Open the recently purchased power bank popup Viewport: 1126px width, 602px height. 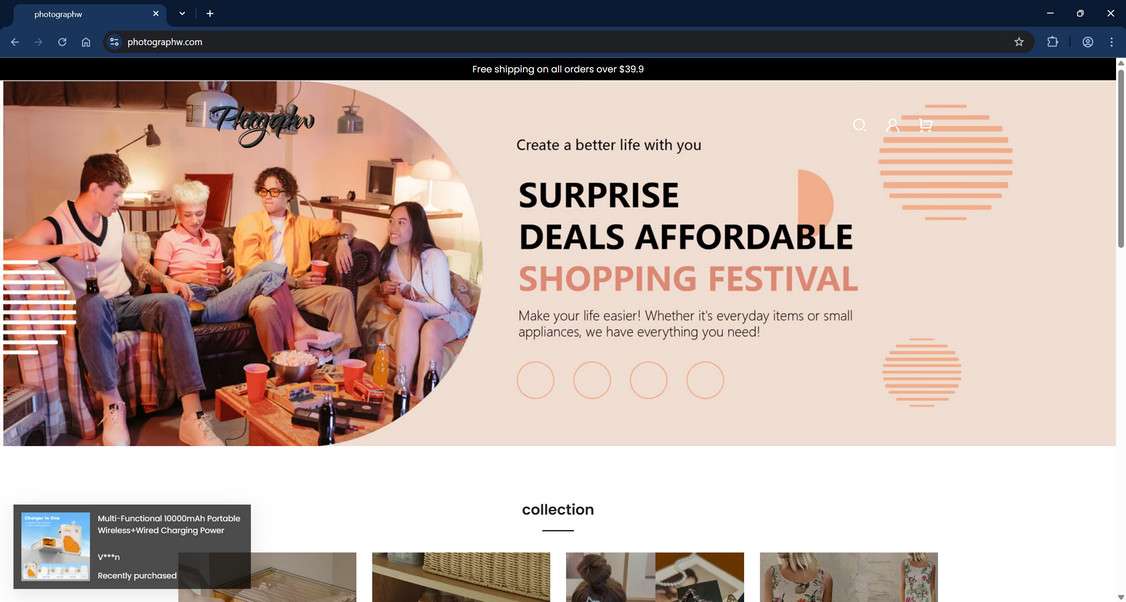pos(132,547)
